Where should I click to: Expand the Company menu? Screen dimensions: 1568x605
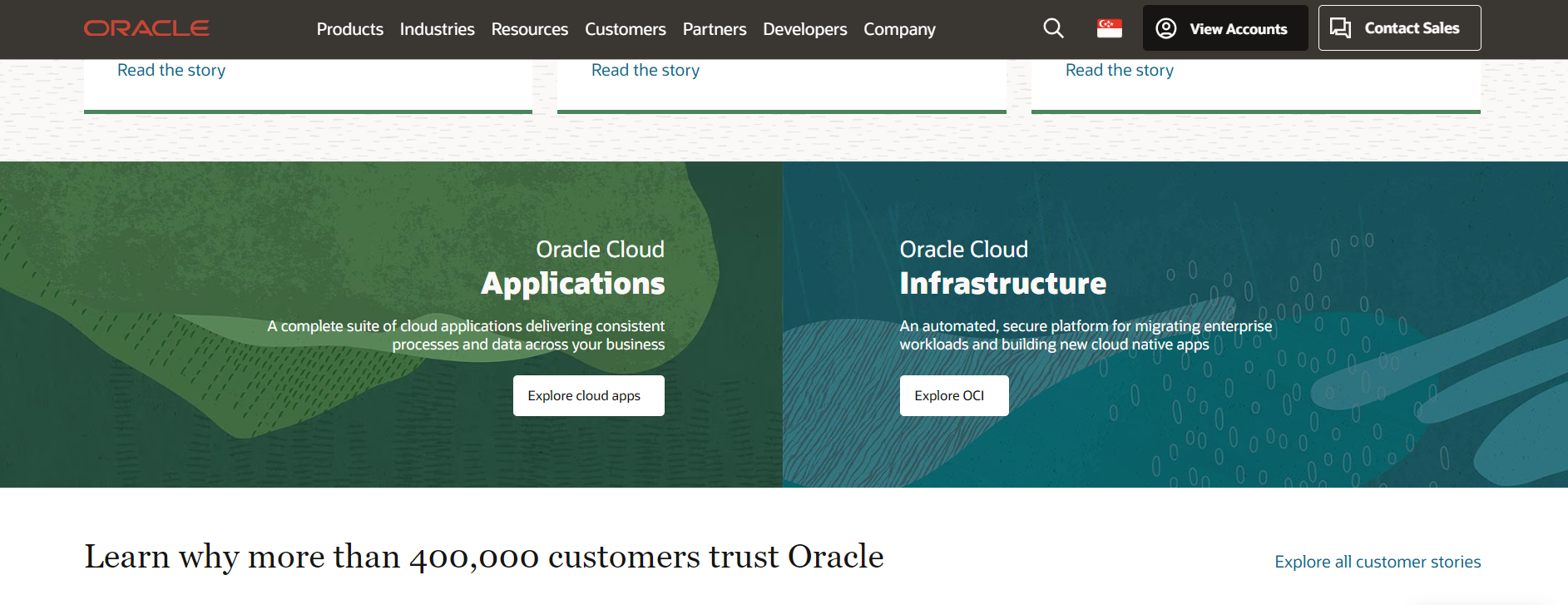coord(899,29)
